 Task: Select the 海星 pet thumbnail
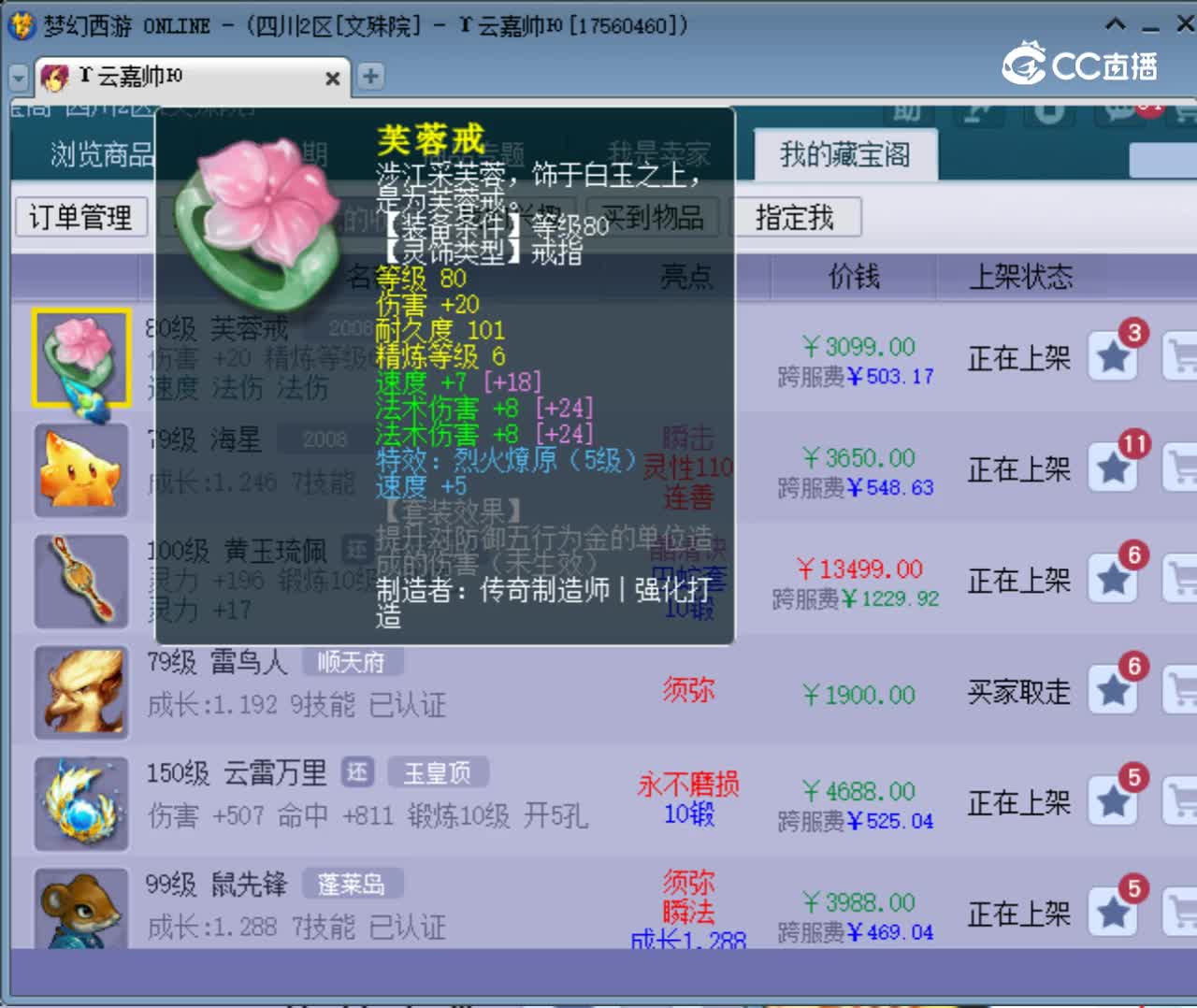(x=80, y=470)
